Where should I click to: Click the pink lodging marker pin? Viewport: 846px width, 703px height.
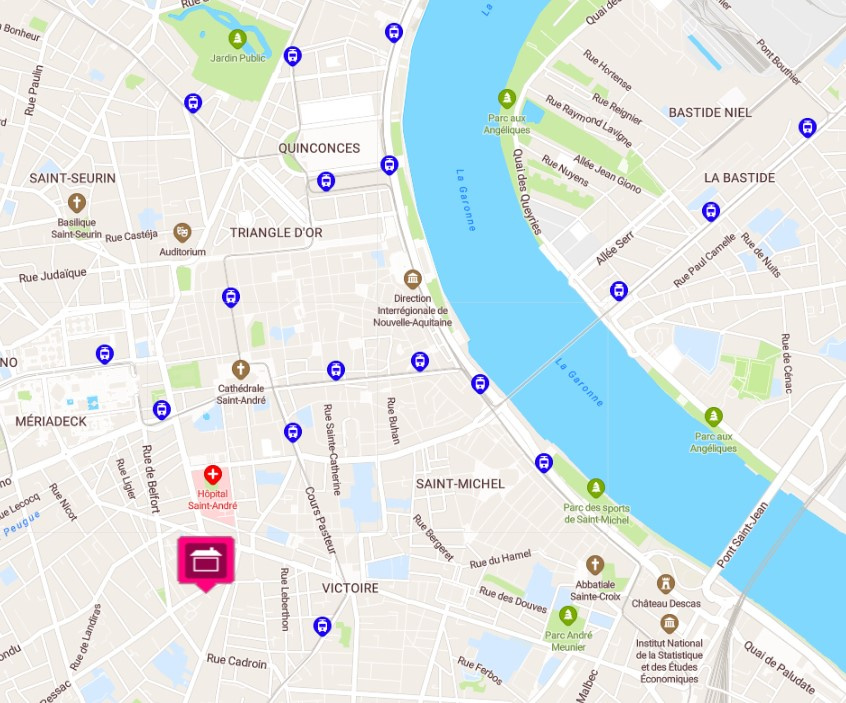(206, 563)
